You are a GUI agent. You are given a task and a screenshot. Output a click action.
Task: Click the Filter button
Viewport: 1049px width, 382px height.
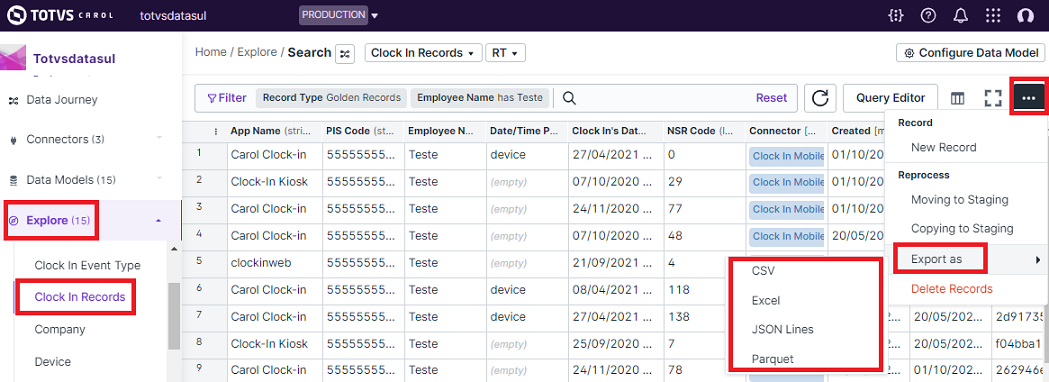227,98
